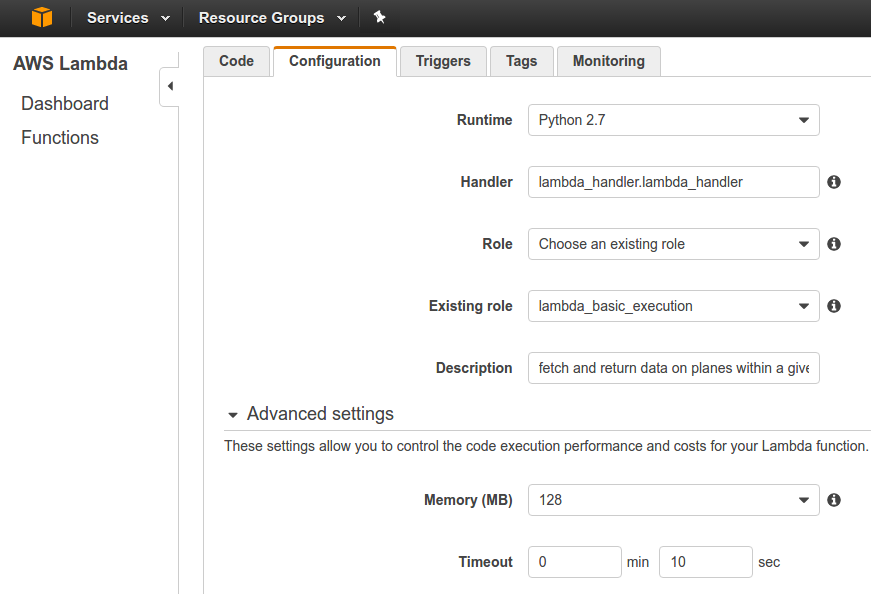Click the AWS orange cube logo
The image size is (871, 594).
pyautogui.click(x=41, y=18)
